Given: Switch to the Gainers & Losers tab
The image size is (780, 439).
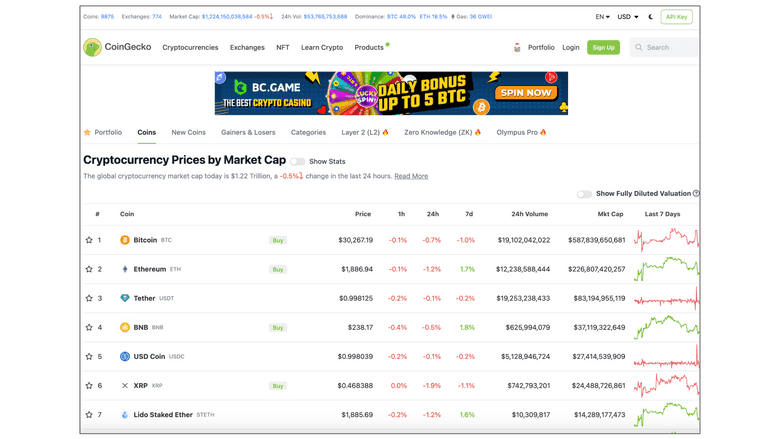Looking at the screenshot, I should point(248,132).
